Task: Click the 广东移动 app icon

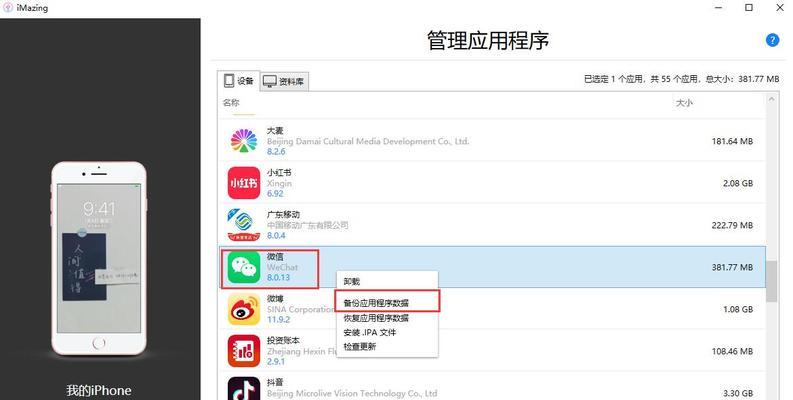Action: [244, 225]
